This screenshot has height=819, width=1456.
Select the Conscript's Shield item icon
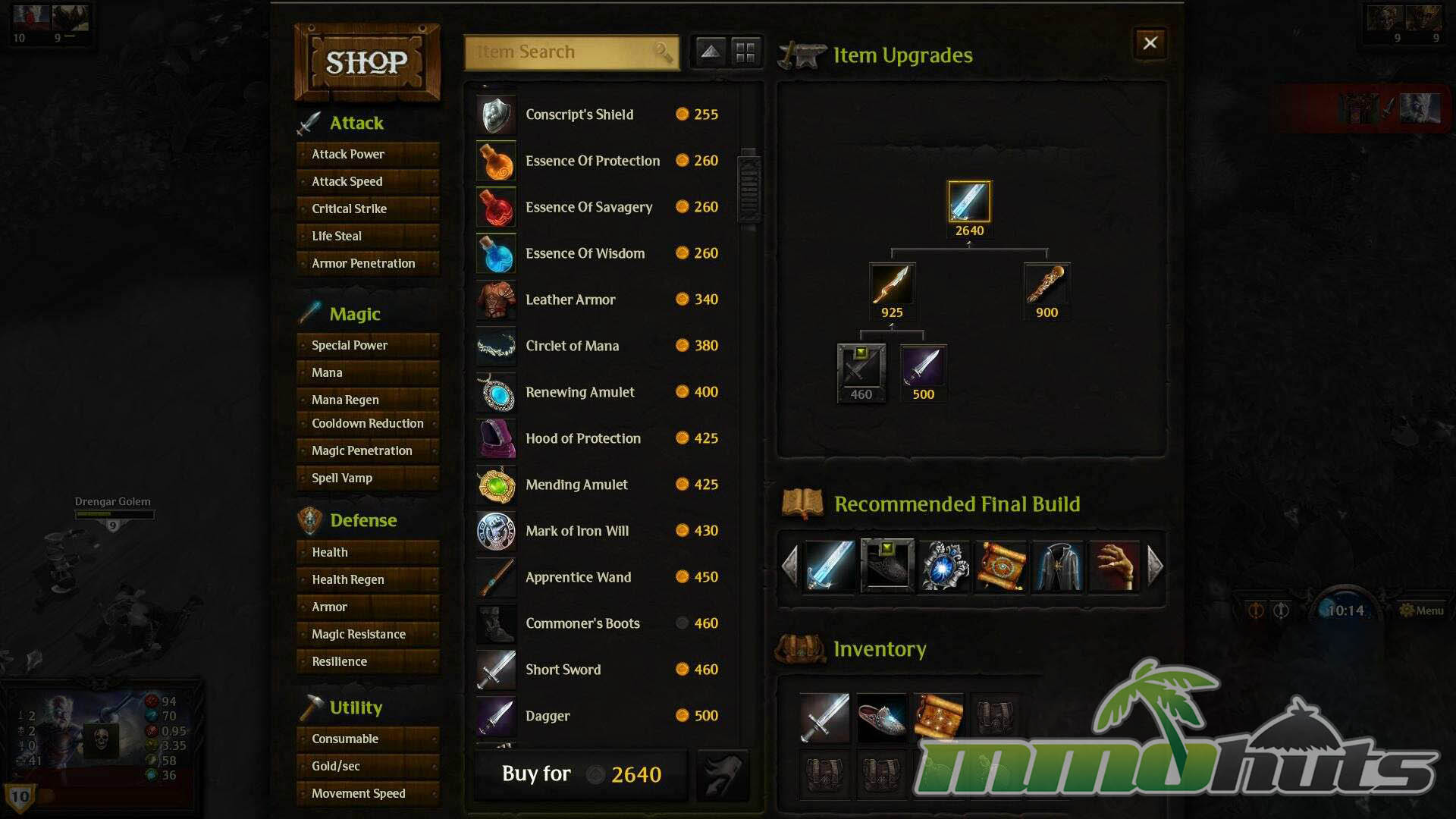tap(496, 115)
